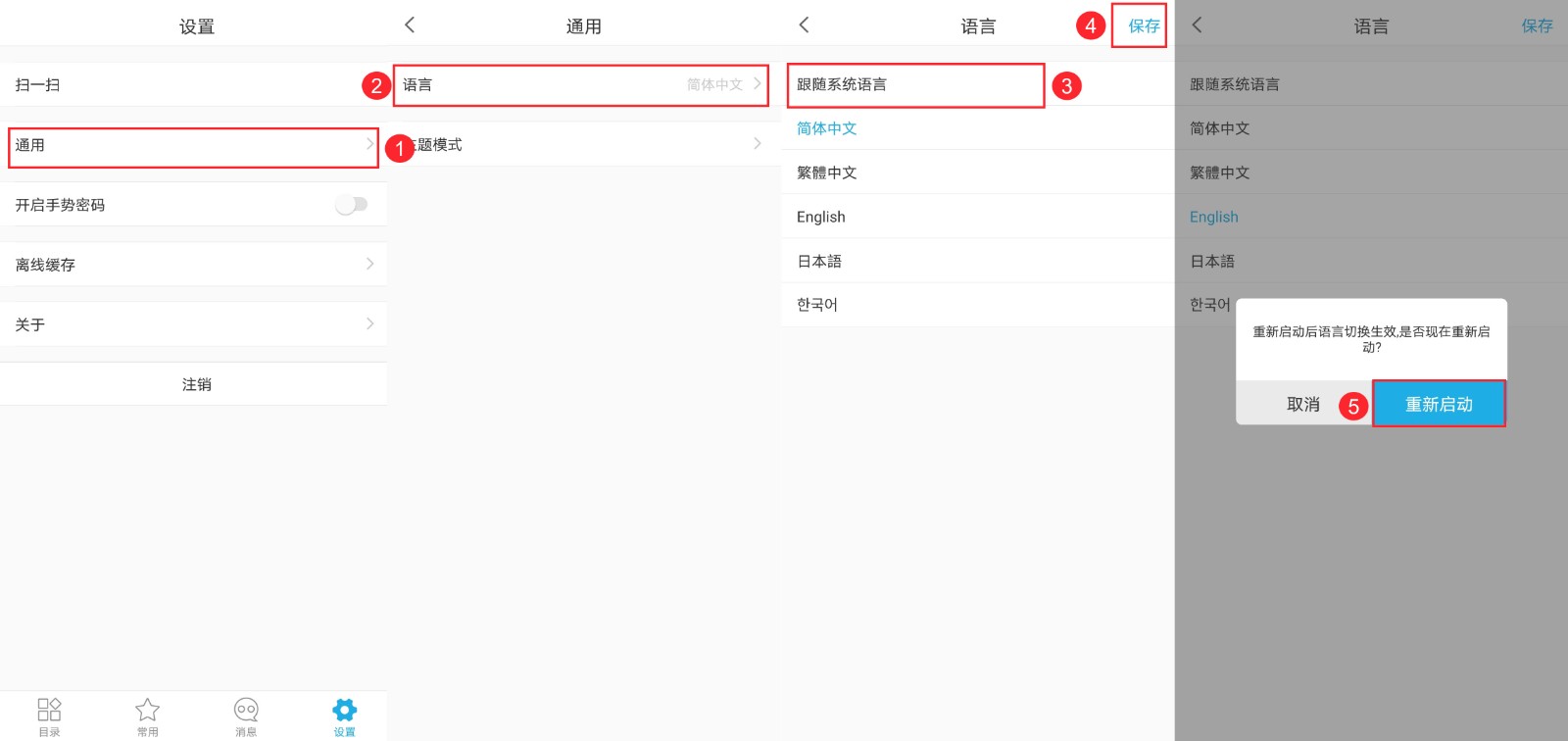This screenshot has width=1568, height=741.
Task: Open the 语言 row showing 简体中文
Action: [580, 85]
